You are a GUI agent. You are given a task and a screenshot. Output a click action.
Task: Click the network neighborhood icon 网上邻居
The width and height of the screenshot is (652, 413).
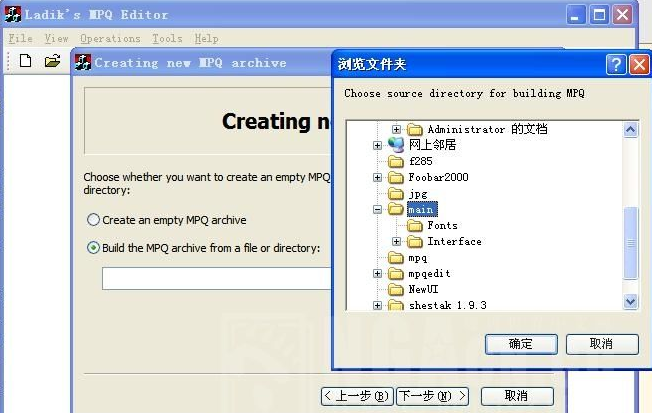click(x=396, y=145)
